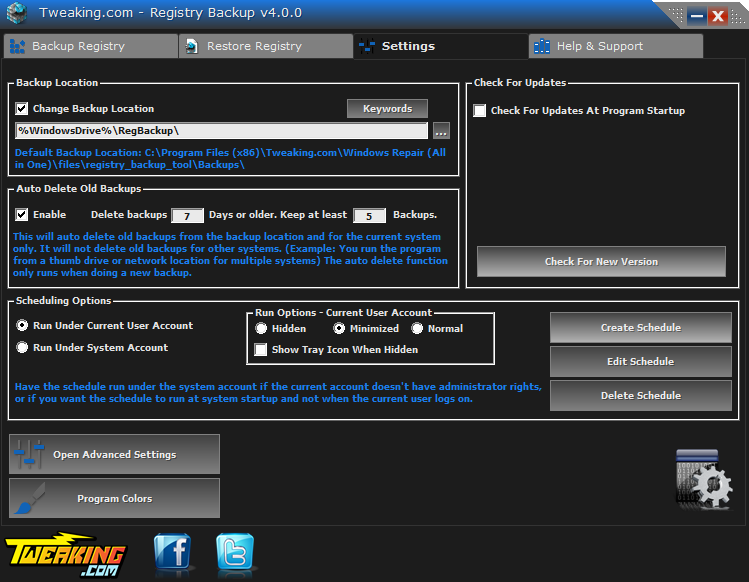Click the backup location path field

point(221,131)
